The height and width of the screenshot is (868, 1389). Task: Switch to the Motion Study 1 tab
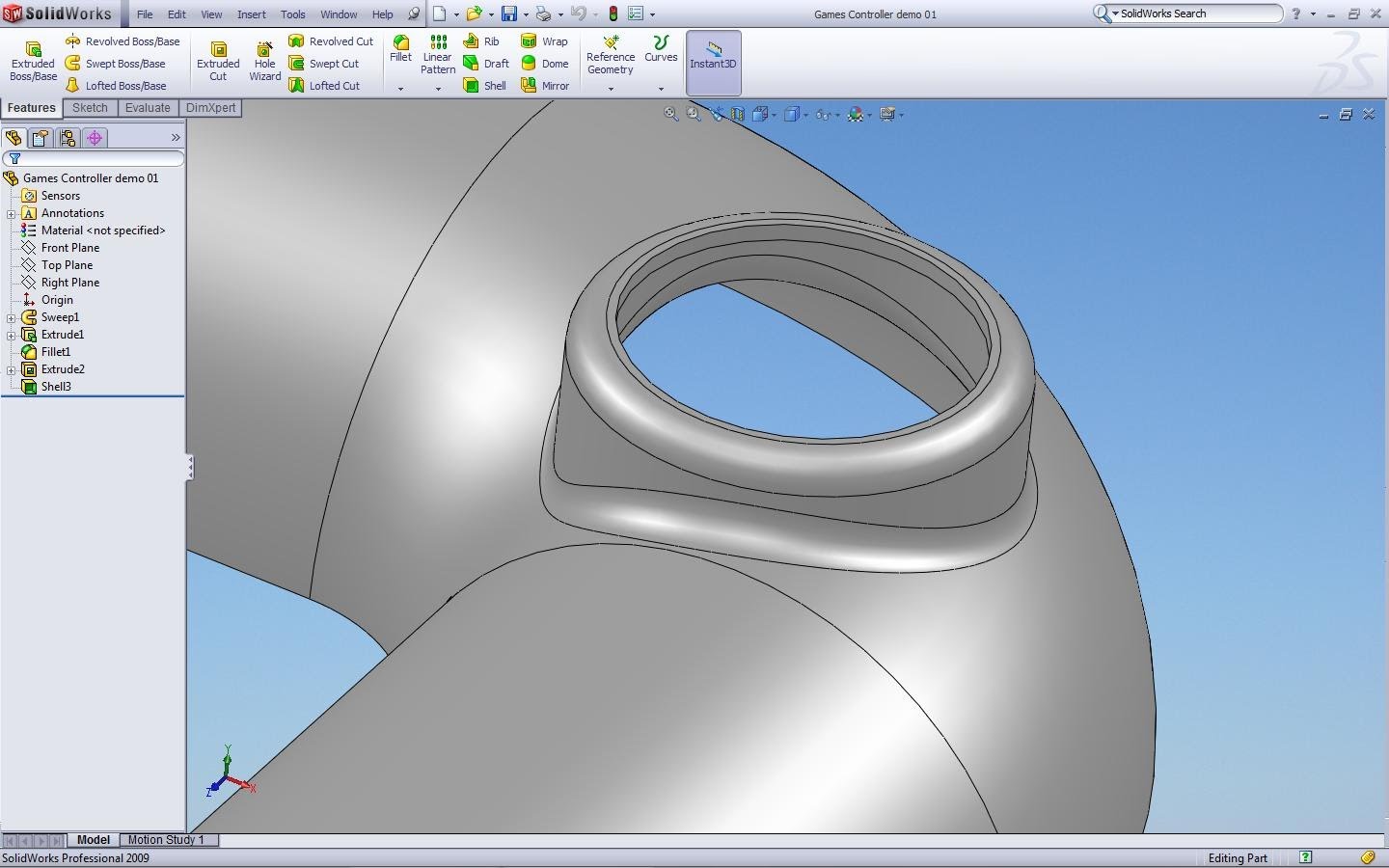[x=166, y=840]
